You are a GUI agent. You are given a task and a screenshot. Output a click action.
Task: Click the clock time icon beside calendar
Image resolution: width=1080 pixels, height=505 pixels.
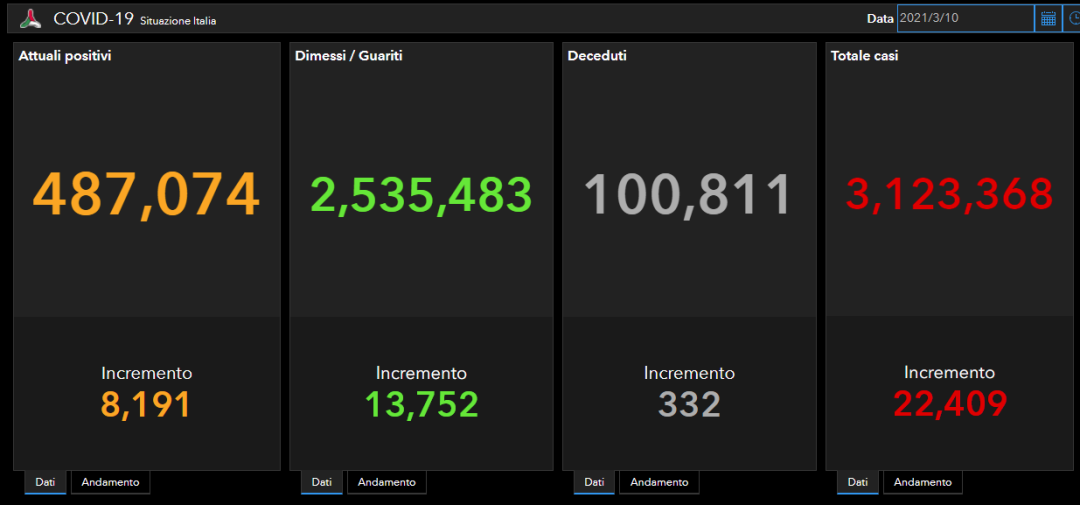coord(1072,19)
